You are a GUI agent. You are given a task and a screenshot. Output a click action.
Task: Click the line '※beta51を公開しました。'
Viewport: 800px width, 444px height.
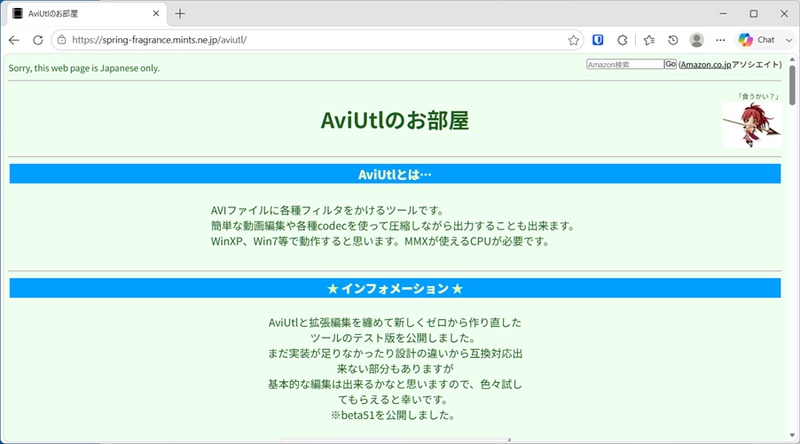tap(393, 415)
